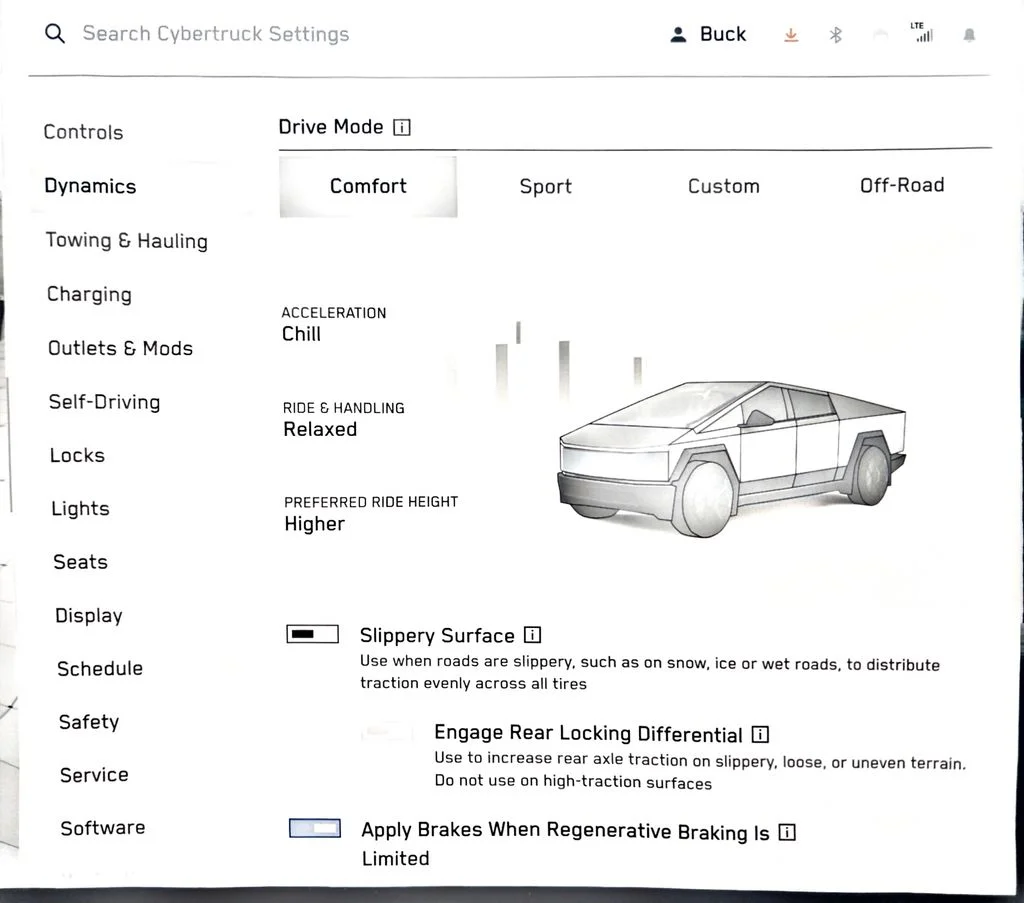The height and width of the screenshot is (903, 1024).
Task: Open the Lights settings section
Action: [x=80, y=509]
